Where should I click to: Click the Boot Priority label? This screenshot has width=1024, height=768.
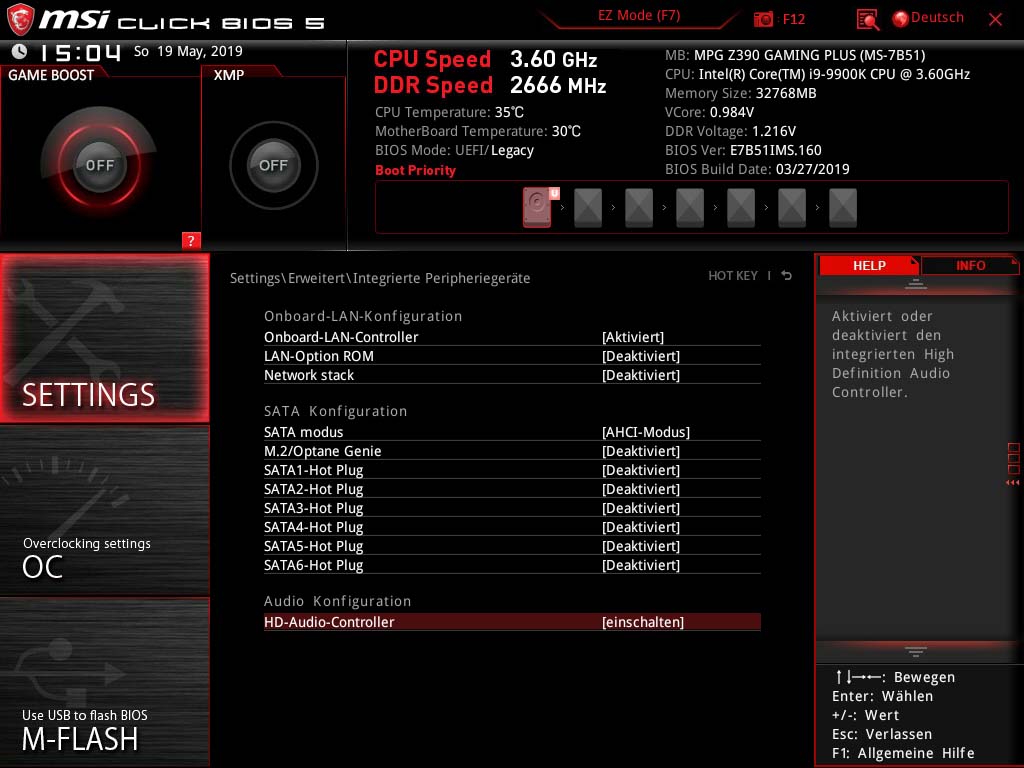(x=415, y=170)
